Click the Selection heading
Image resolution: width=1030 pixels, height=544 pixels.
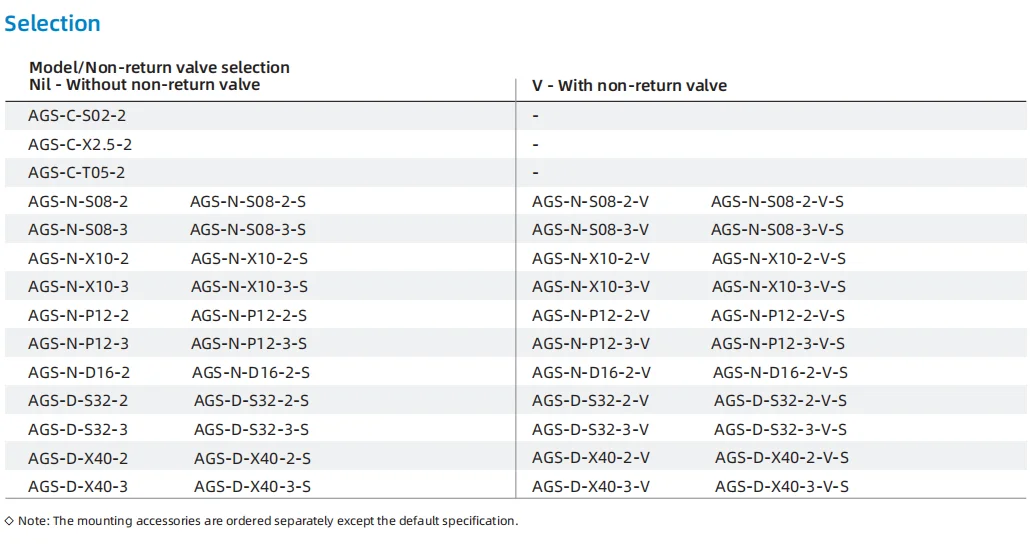pyautogui.click(x=52, y=23)
